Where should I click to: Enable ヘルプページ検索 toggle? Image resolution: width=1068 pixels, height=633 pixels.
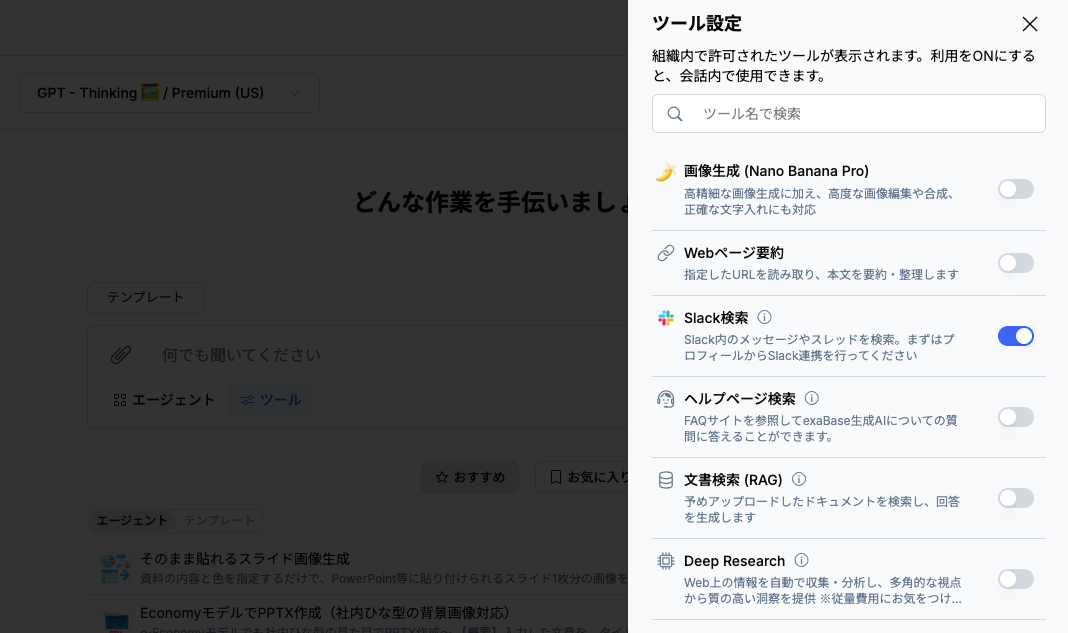[x=1016, y=417]
